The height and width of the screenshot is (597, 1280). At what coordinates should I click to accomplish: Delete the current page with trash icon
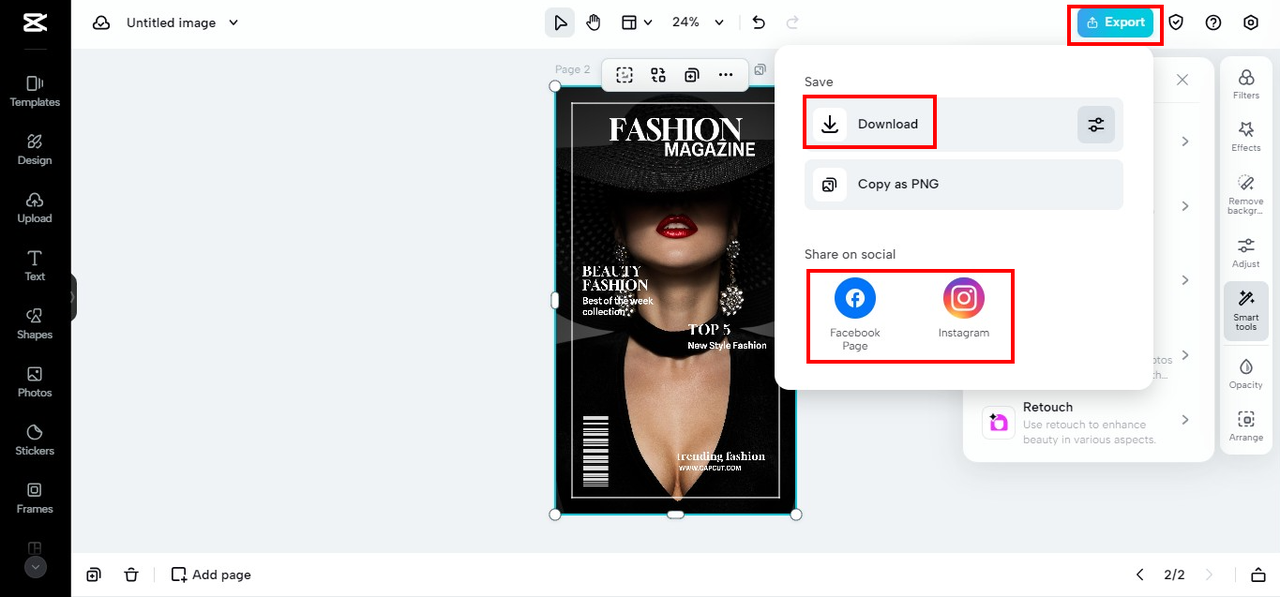[131, 575]
